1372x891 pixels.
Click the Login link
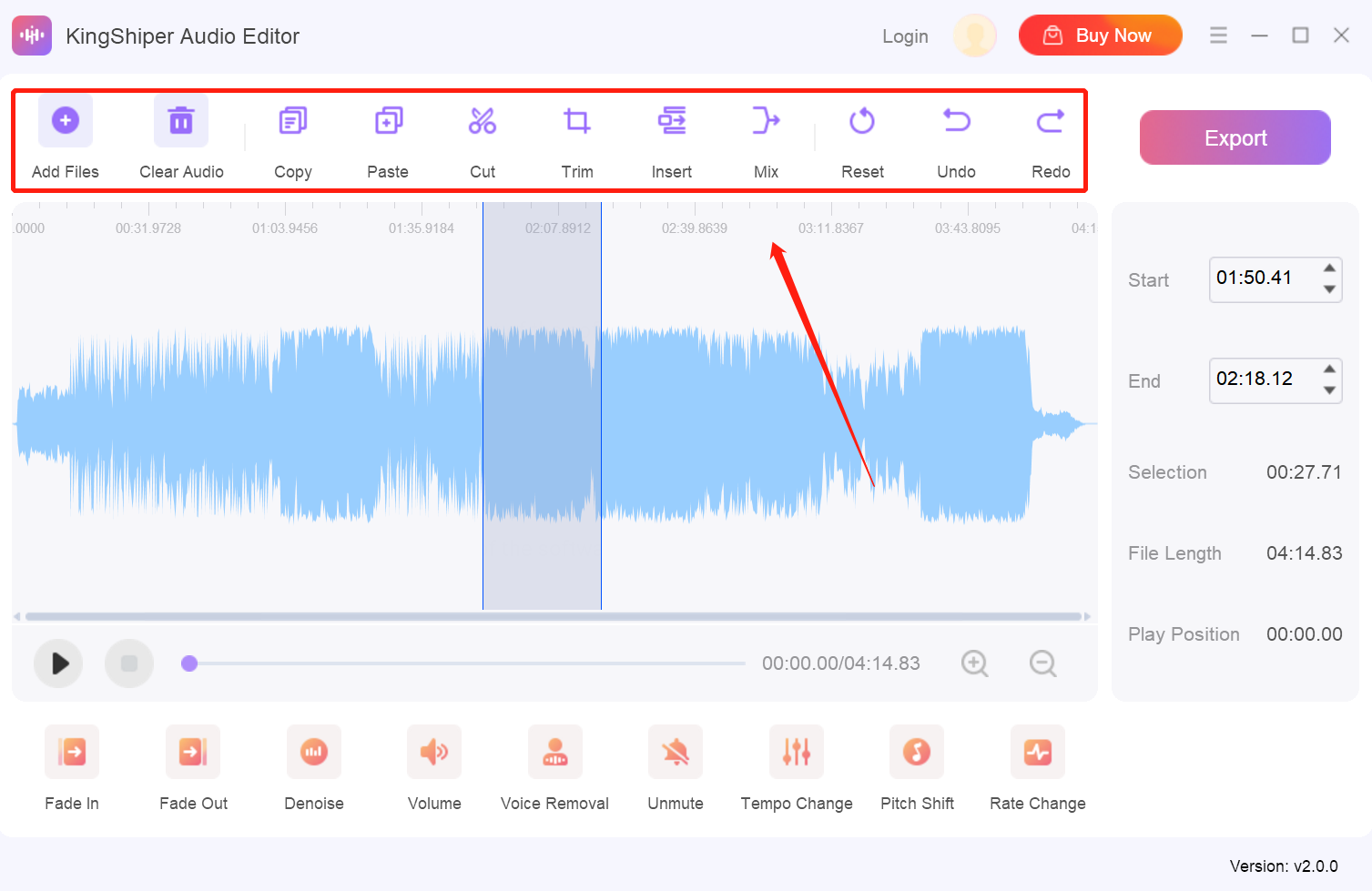pyautogui.click(x=905, y=36)
